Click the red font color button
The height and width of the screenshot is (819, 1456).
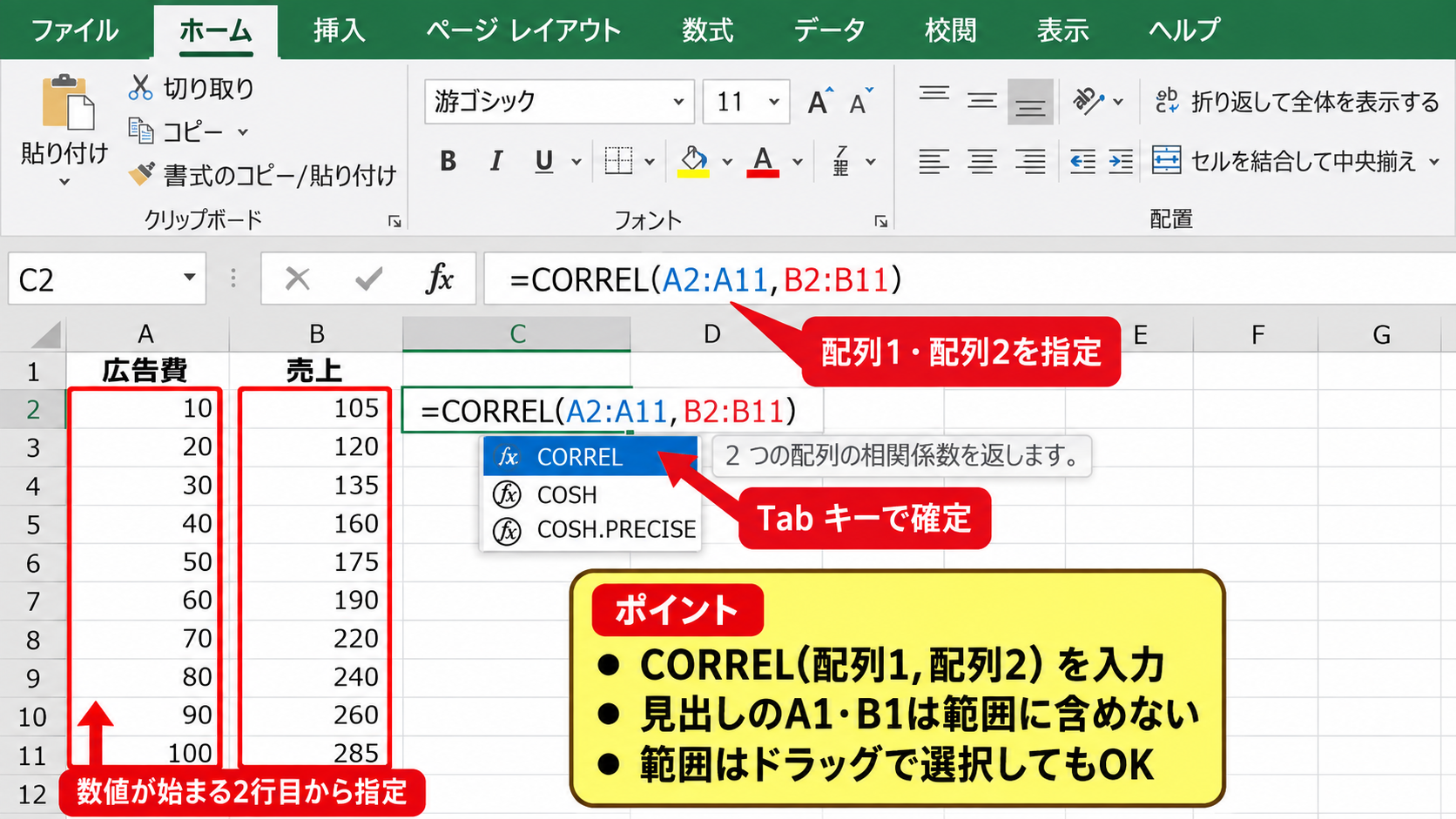pyautogui.click(x=763, y=161)
